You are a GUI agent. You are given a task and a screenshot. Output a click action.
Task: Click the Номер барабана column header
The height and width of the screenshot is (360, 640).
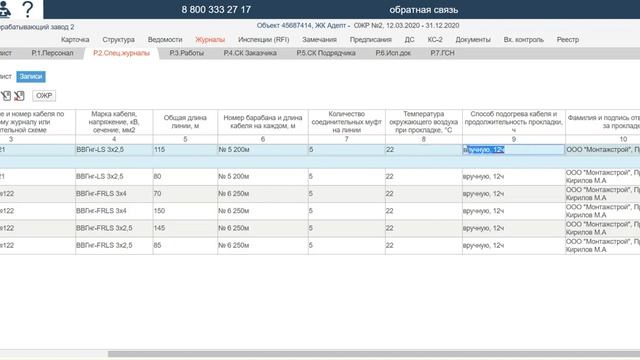[x=262, y=122]
